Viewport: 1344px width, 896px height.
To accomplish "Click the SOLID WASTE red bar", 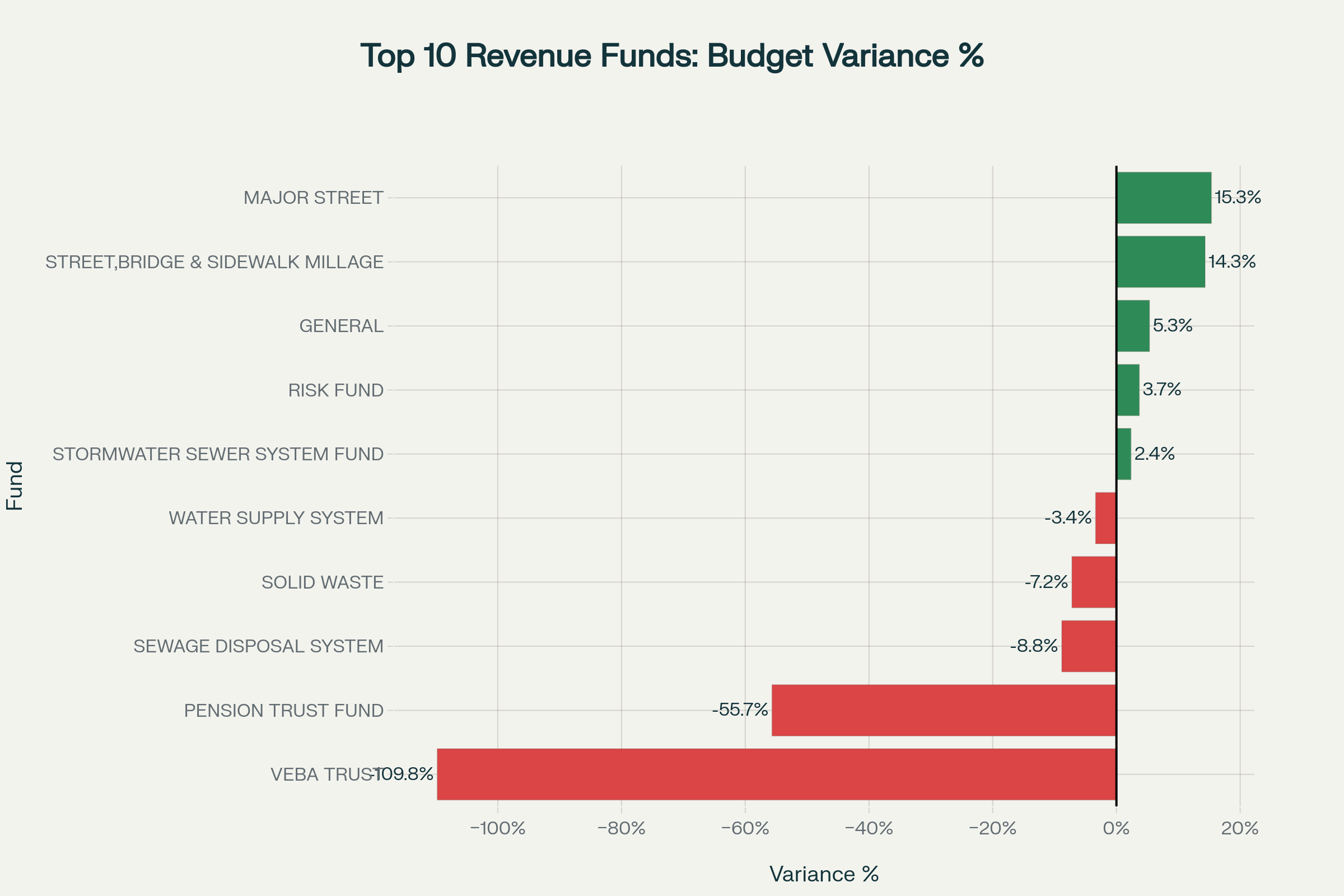I will point(1094,582).
